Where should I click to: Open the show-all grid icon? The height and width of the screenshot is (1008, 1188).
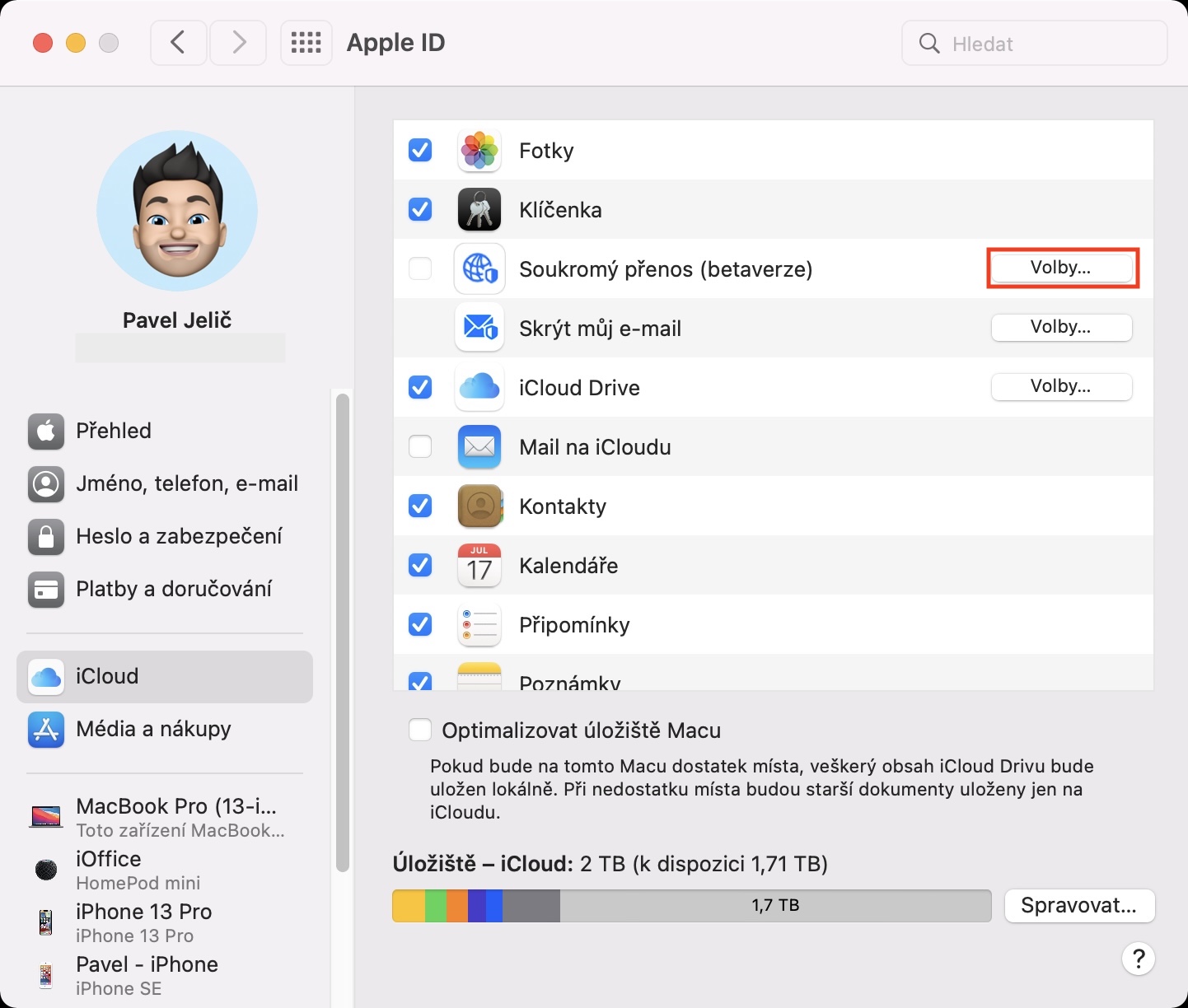[306, 43]
